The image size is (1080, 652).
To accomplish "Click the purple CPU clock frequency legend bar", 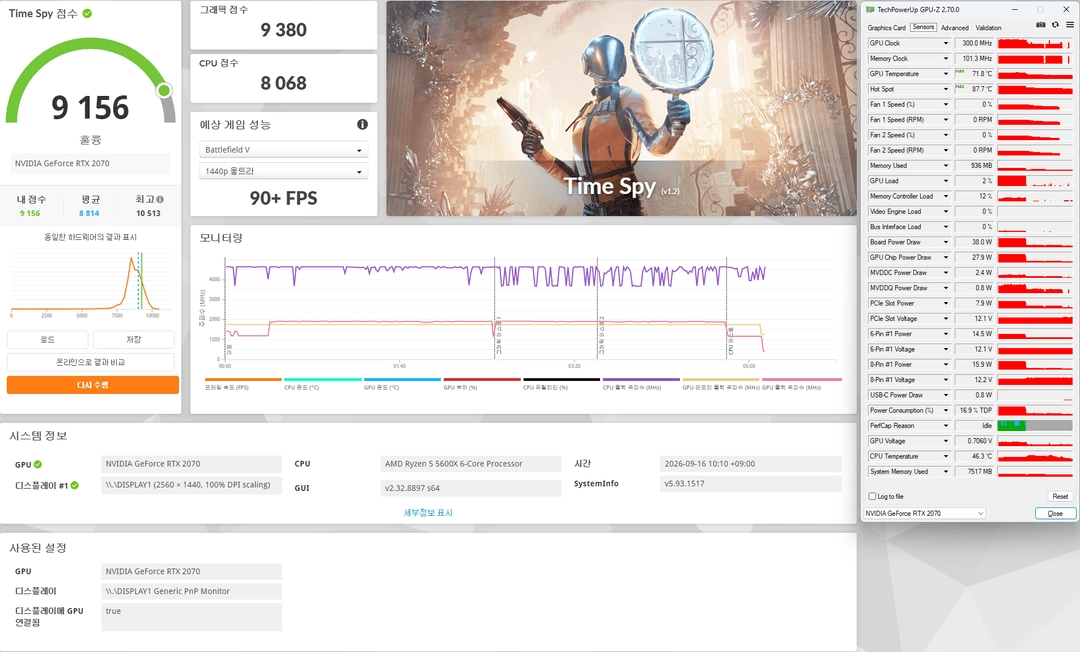I will [x=641, y=379].
